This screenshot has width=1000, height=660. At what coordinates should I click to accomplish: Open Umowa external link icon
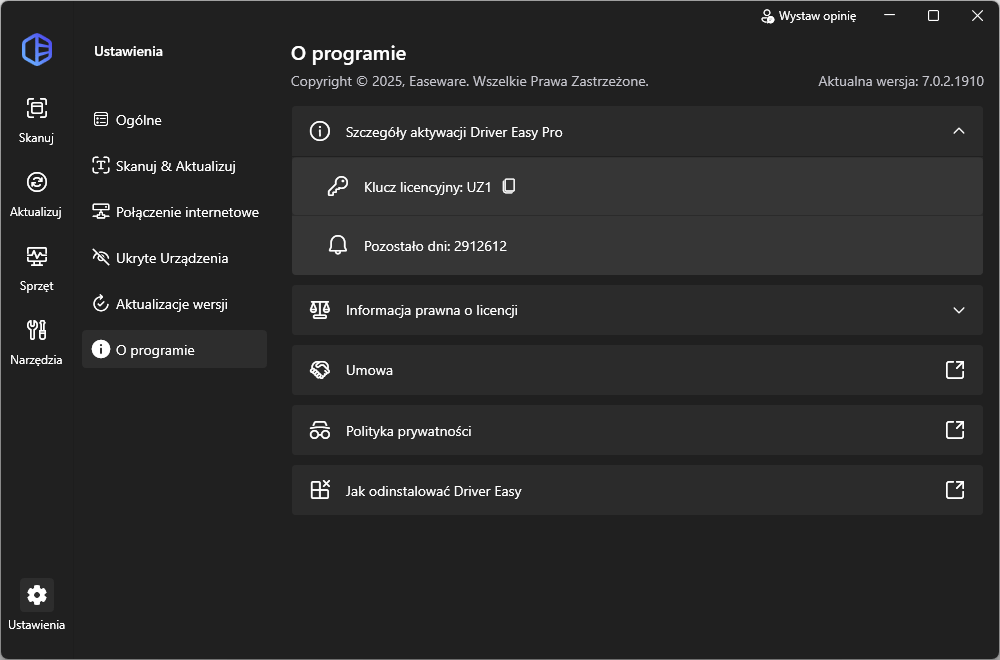pyautogui.click(x=955, y=370)
